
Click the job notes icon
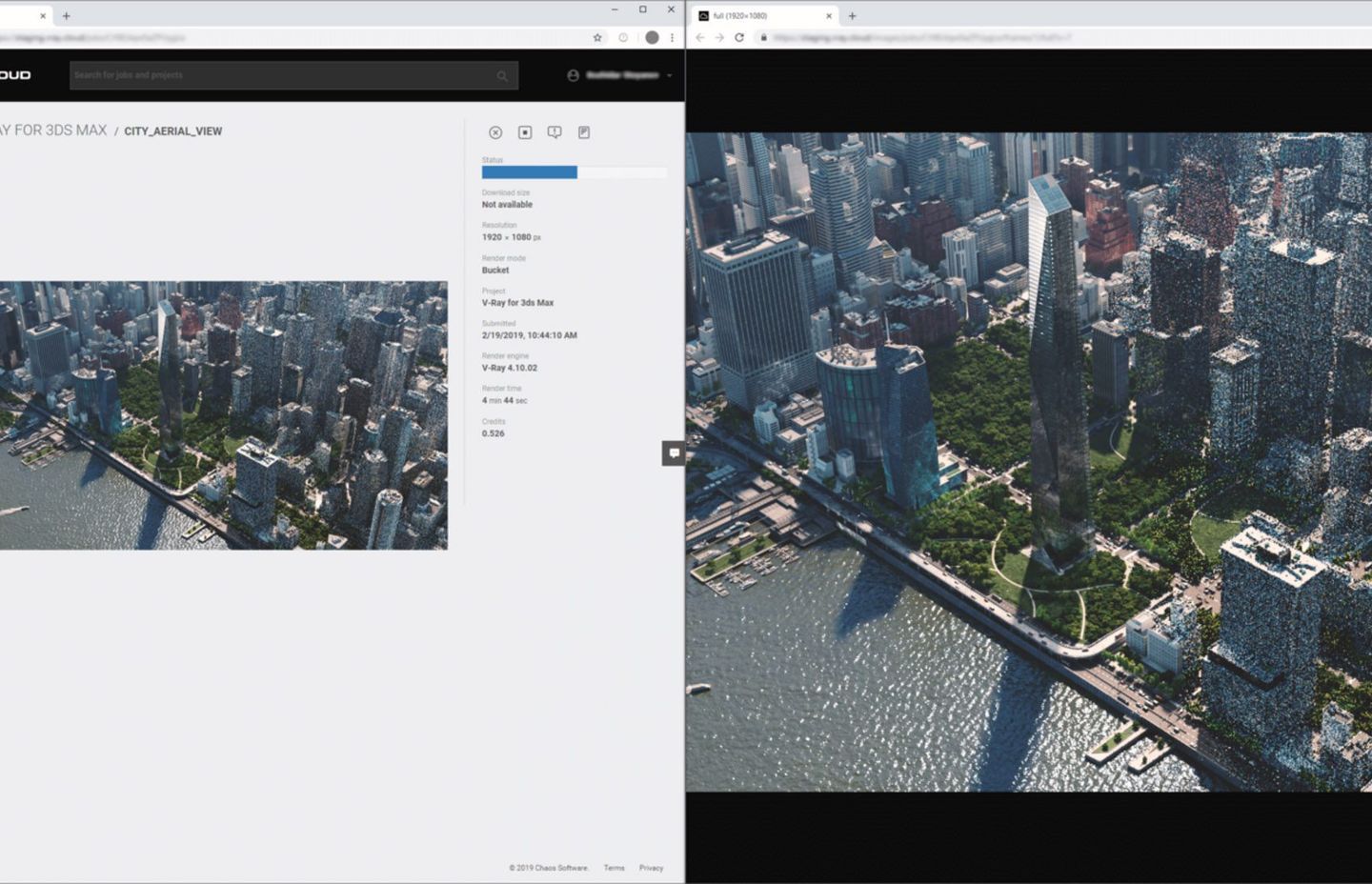[583, 132]
